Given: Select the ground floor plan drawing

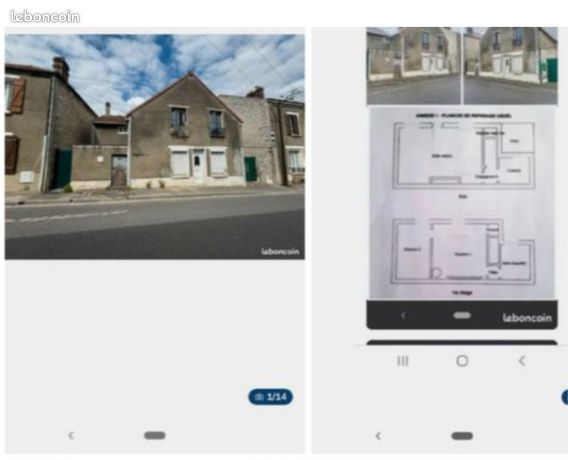Looking at the screenshot, I should [x=464, y=156].
